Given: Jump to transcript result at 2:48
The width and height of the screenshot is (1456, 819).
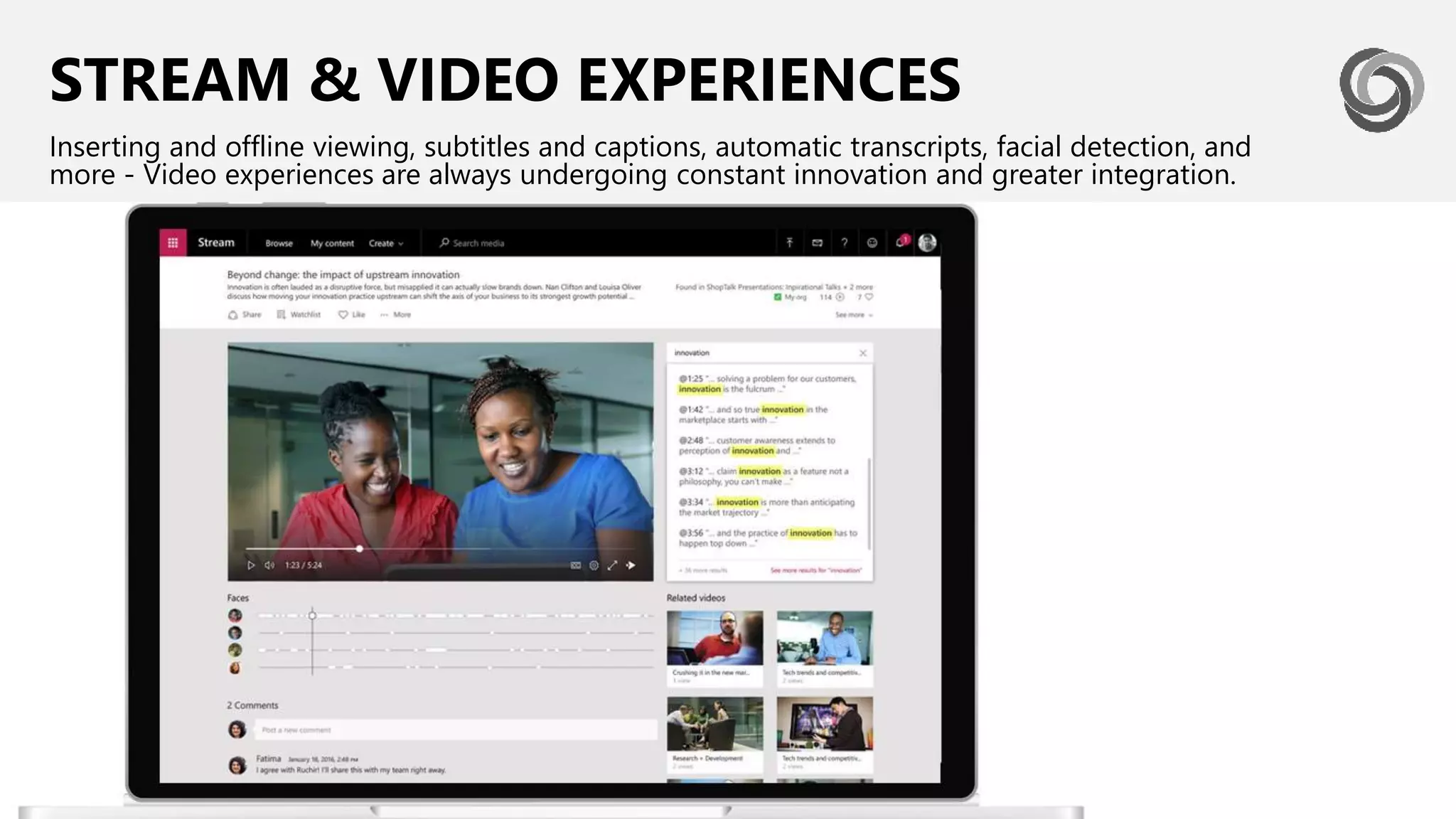Looking at the screenshot, I should [757, 446].
